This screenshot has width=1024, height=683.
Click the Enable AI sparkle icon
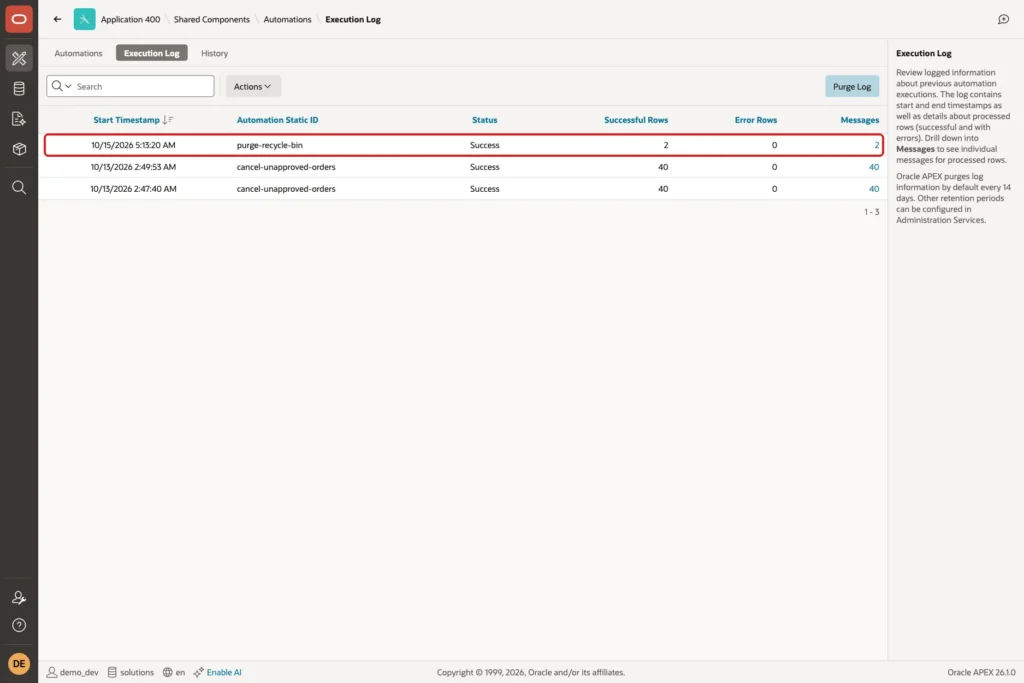click(199, 672)
